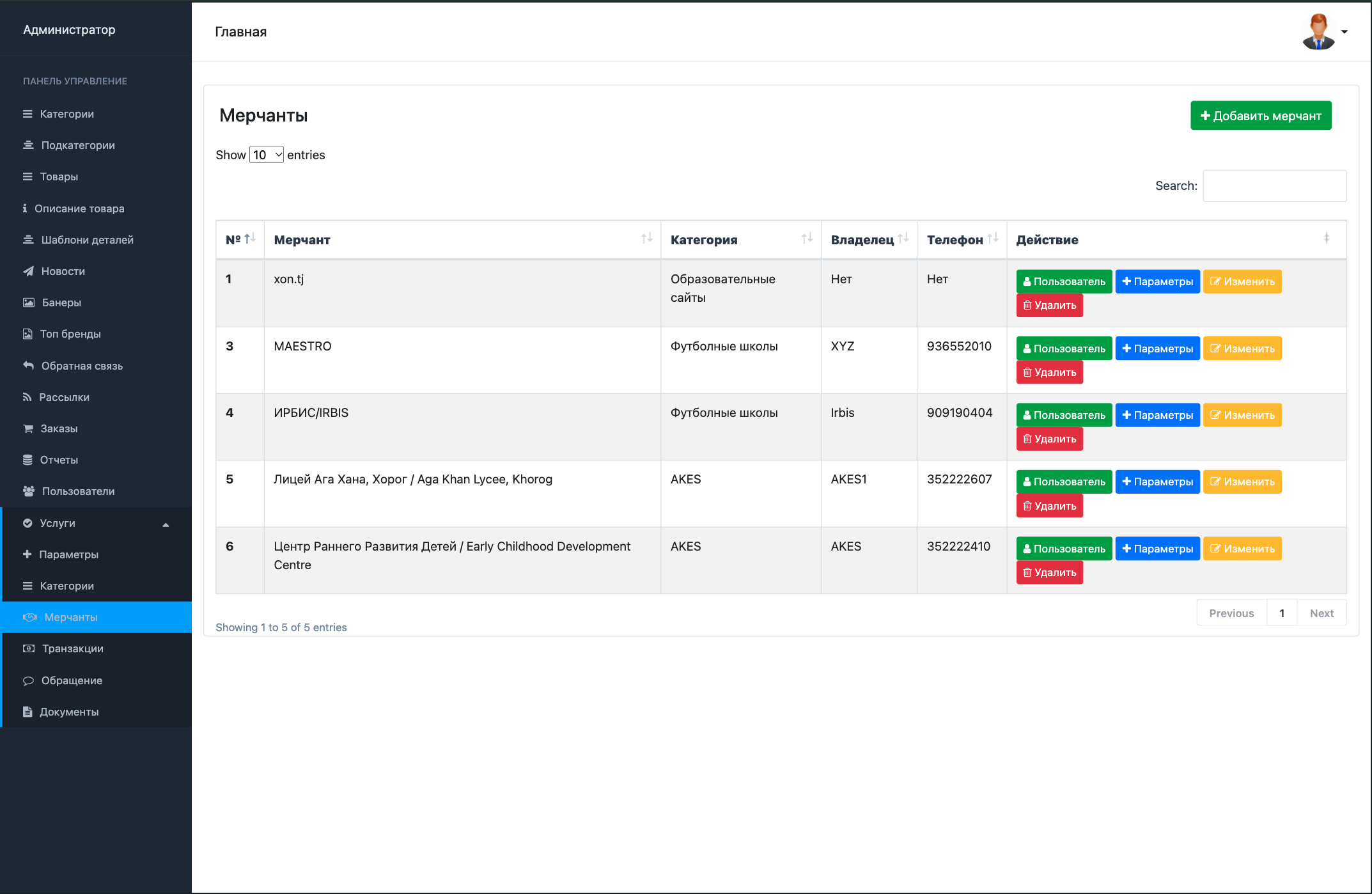Click the Подкатегории icon in sidebar
This screenshot has width=1372, height=894.
tap(28, 145)
